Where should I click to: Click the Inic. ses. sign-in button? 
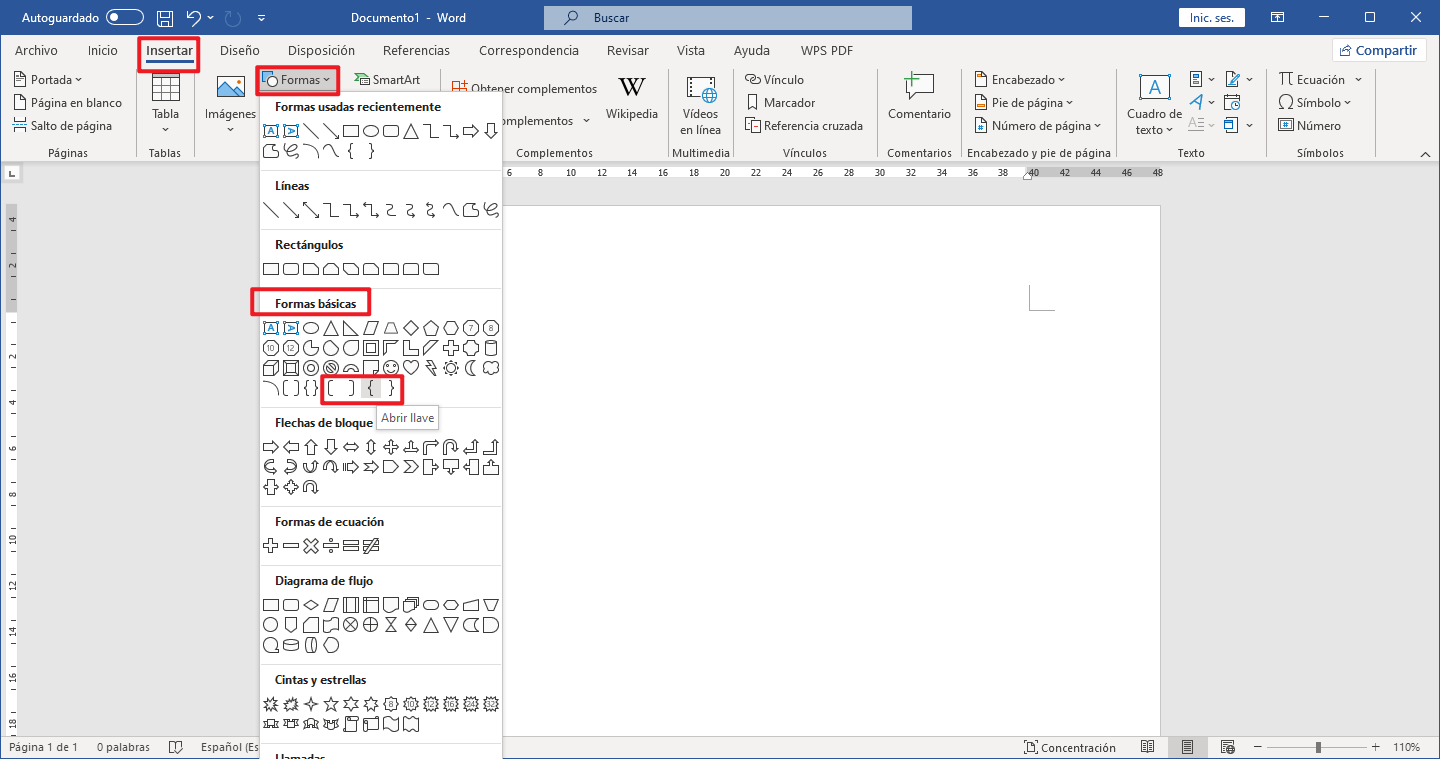[1211, 18]
